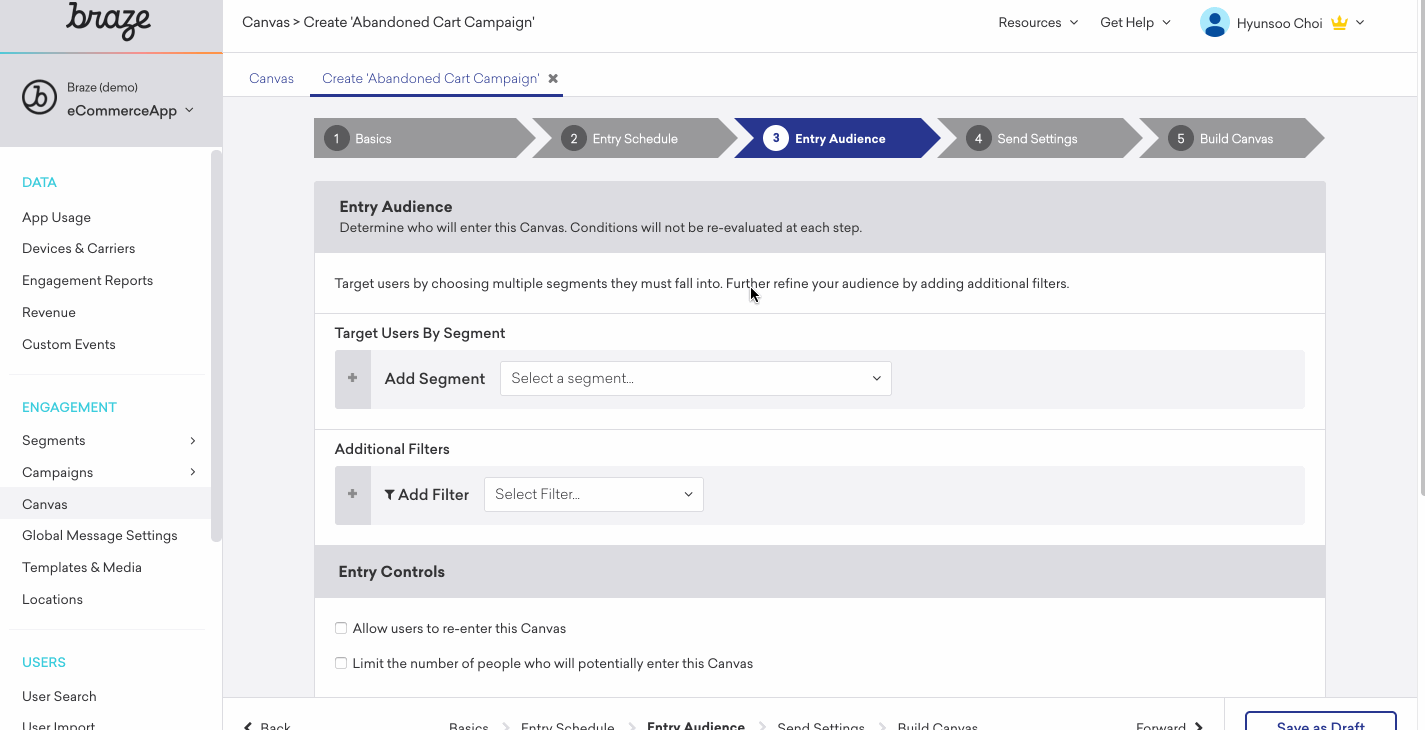1425x730 pixels.
Task: Click step number 5 circle for Build Canvas
Action: pos(1181,139)
